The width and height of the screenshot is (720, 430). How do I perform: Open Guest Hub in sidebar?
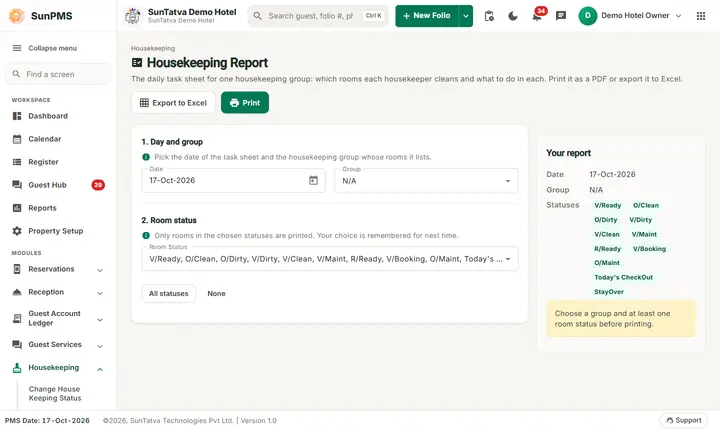coord(58,185)
